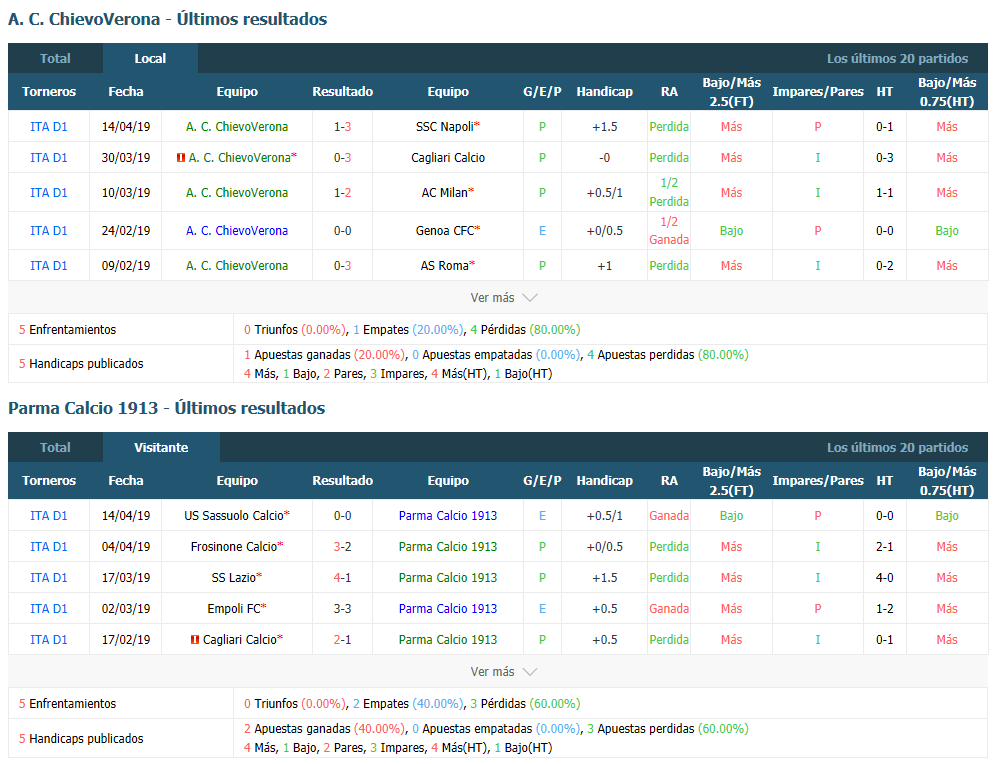
Task: Click result 1-3 against SSC Napoli
Action: [x=342, y=127]
